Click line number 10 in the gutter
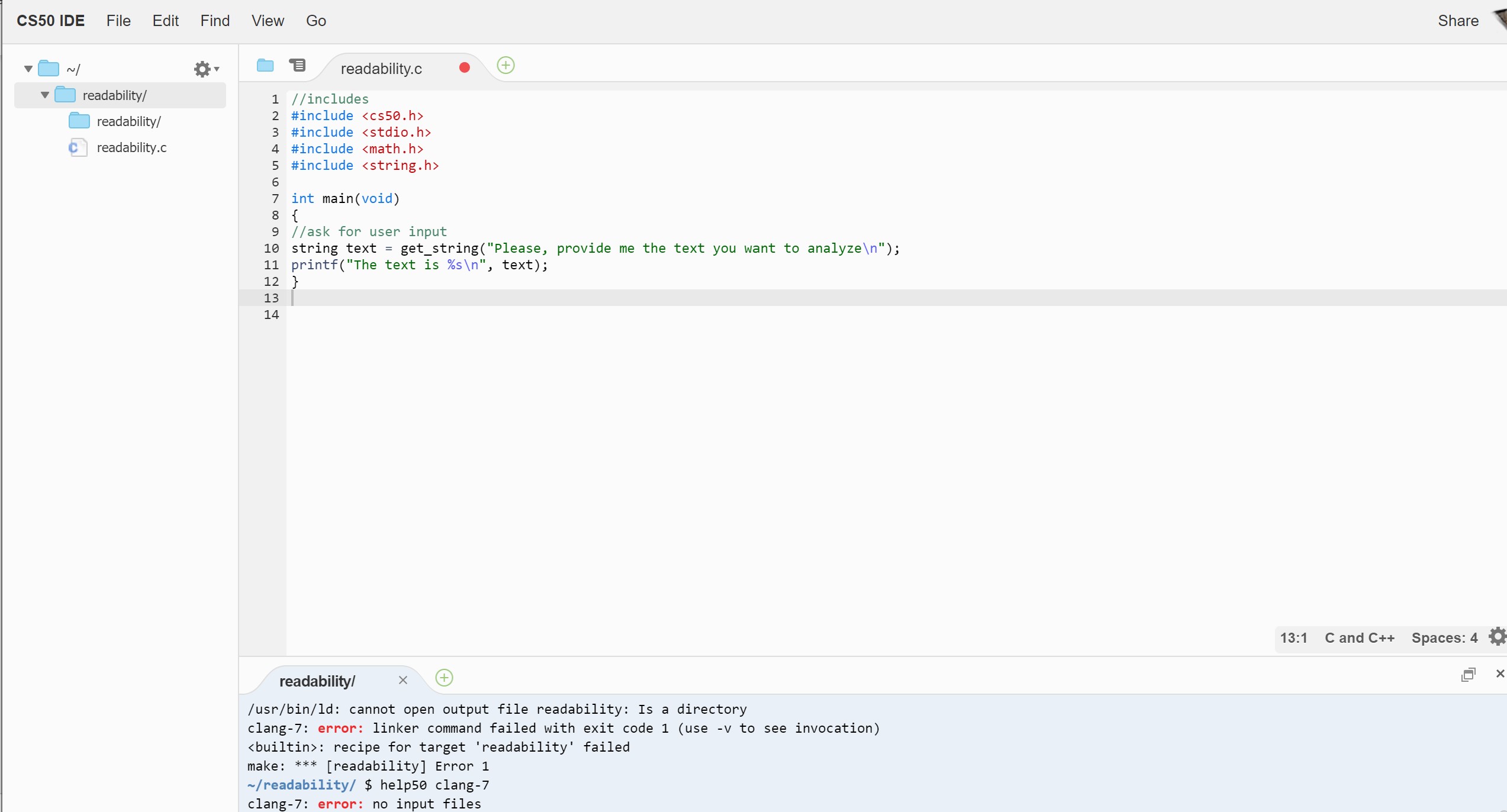The height and width of the screenshot is (812, 1507). click(x=272, y=249)
